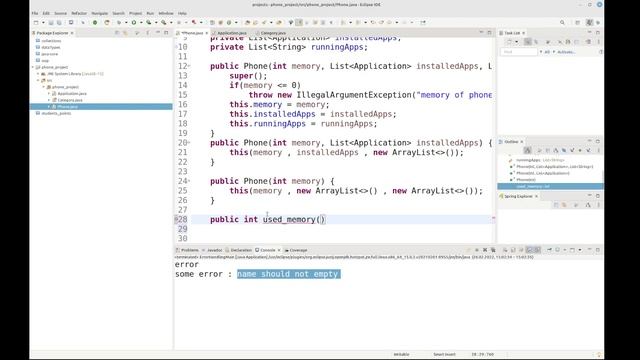Select the collections project
Screen dimensions: 640x360
click(51, 41)
